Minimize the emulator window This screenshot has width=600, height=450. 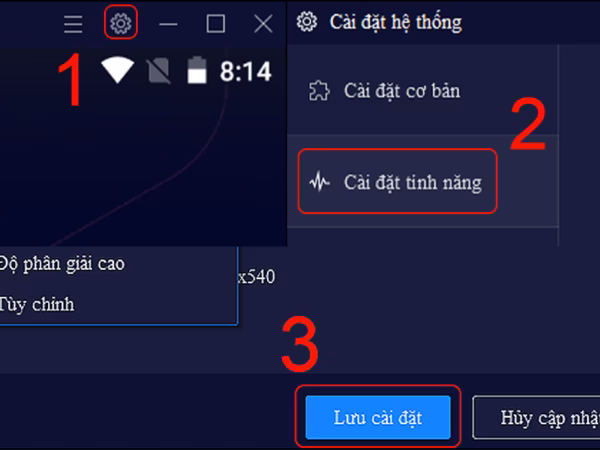pos(168,24)
